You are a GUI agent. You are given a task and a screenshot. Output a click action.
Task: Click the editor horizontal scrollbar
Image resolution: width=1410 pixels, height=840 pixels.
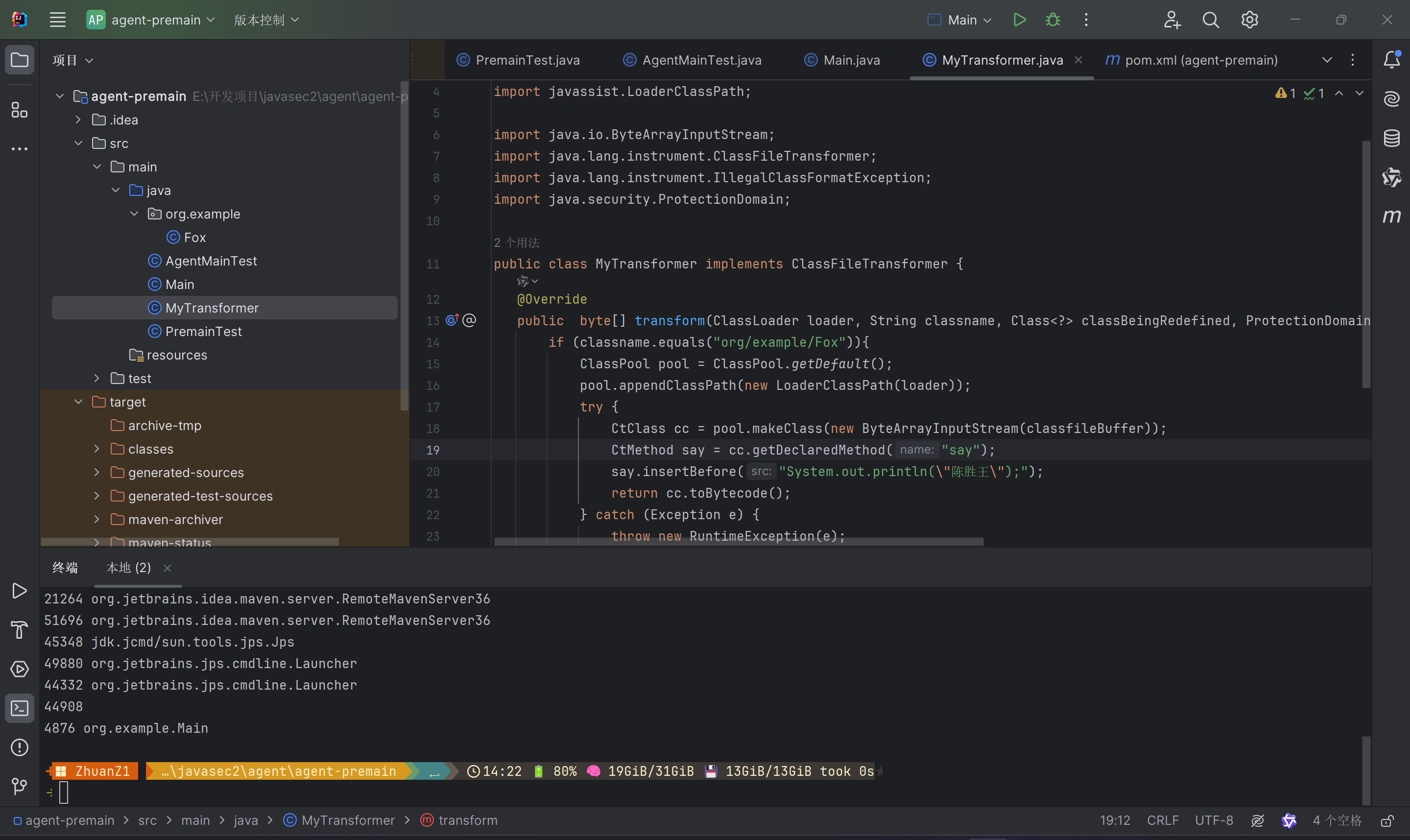739,542
